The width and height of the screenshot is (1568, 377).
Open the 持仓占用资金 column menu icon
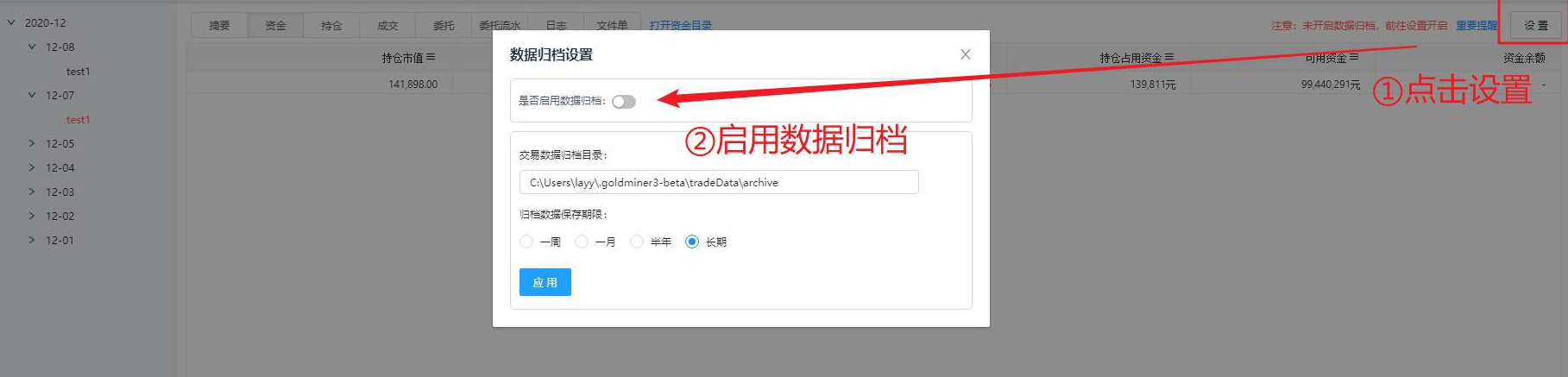pyautogui.click(x=1169, y=58)
